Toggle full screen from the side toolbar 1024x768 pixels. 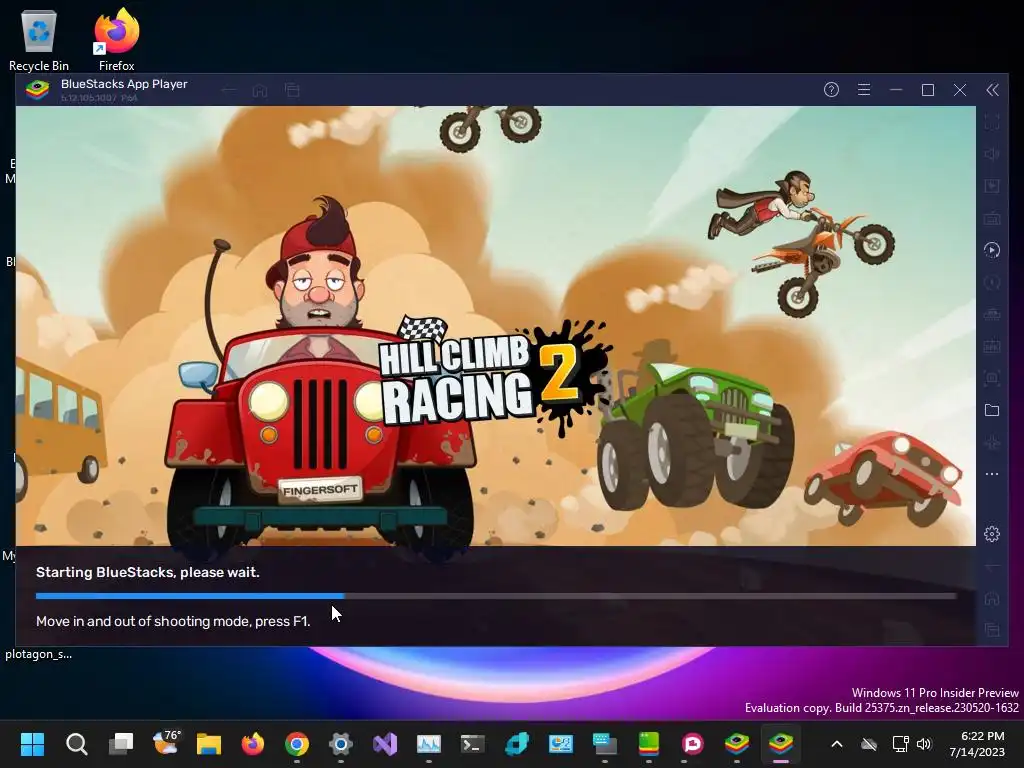992,122
